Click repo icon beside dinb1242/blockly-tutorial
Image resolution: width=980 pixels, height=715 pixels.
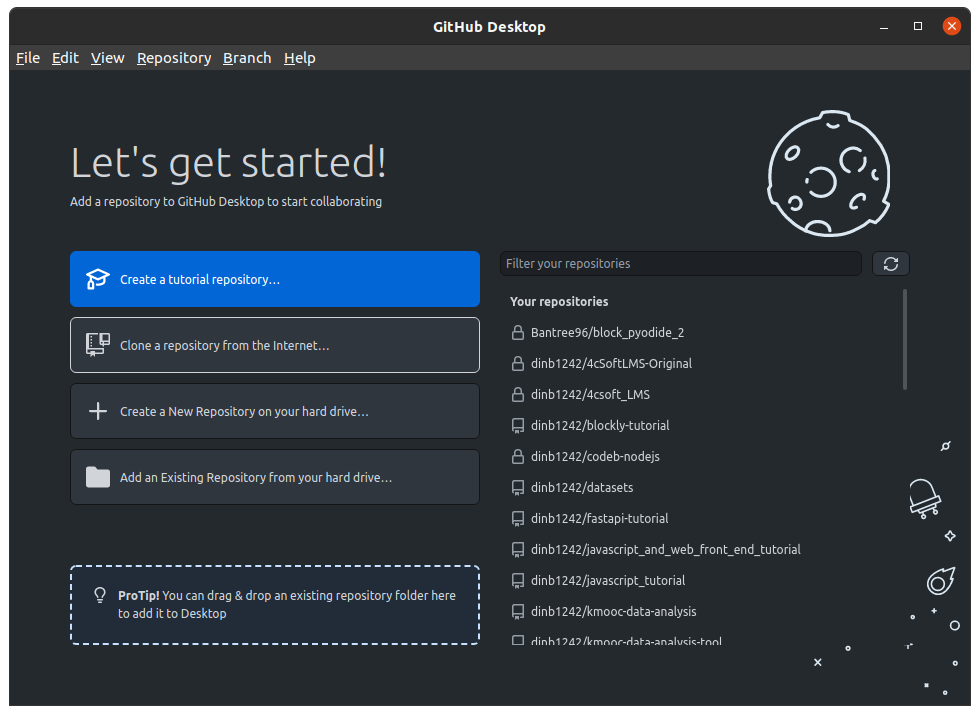[x=518, y=426]
